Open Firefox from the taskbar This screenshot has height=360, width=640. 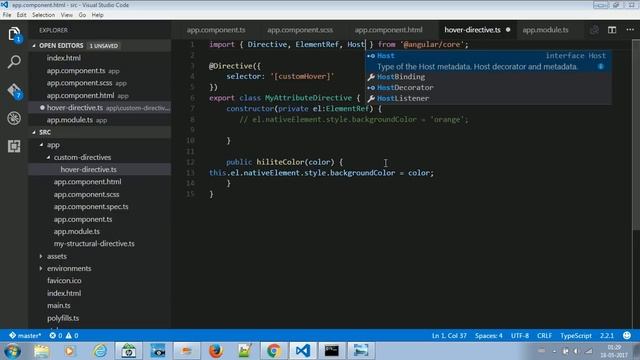coord(216,351)
